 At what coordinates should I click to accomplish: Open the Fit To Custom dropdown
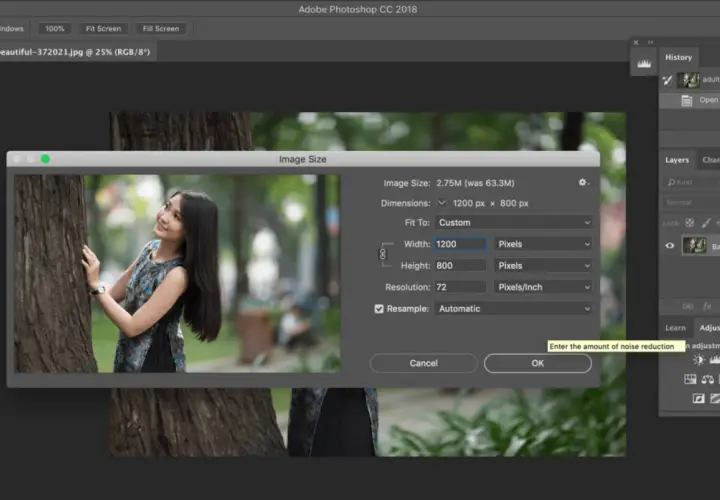click(x=513, y=223)
